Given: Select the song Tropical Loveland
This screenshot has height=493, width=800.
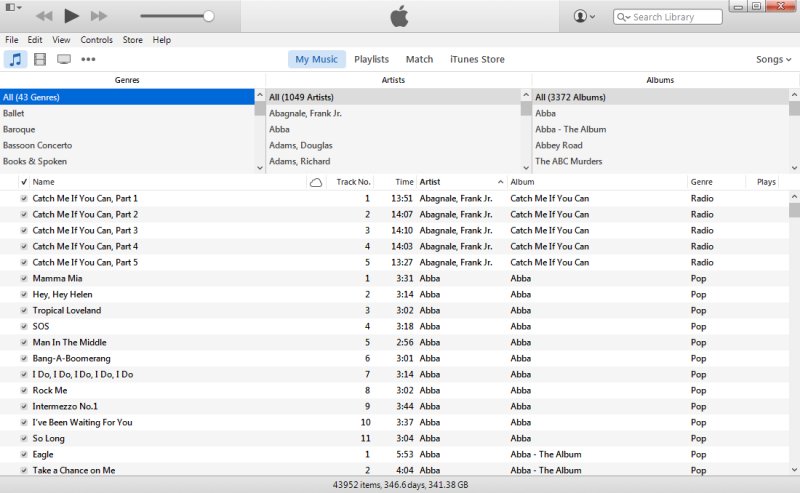Looking at the screenshot, I should coord(67,310).
